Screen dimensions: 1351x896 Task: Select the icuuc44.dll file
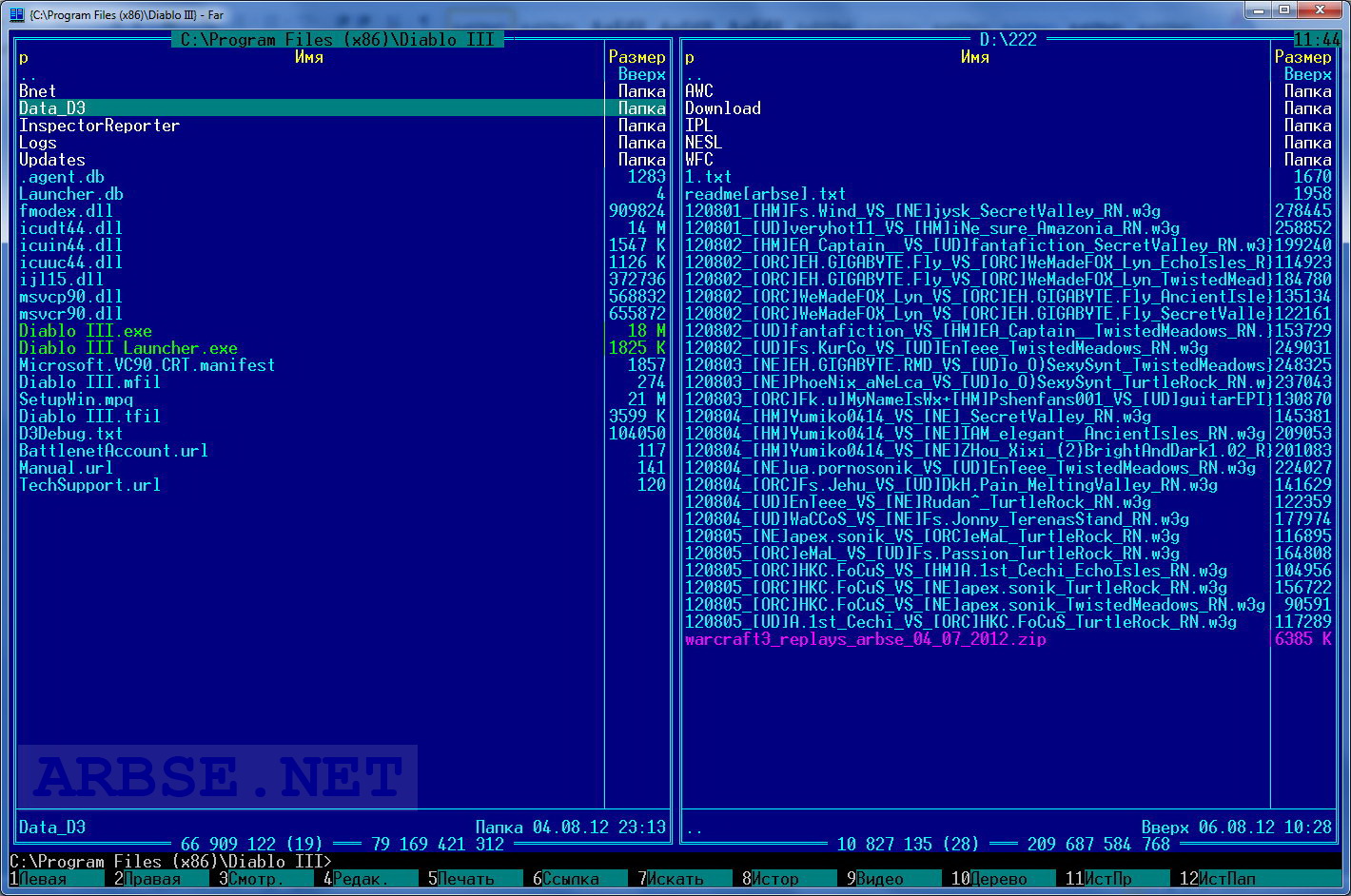pos(71,263)
